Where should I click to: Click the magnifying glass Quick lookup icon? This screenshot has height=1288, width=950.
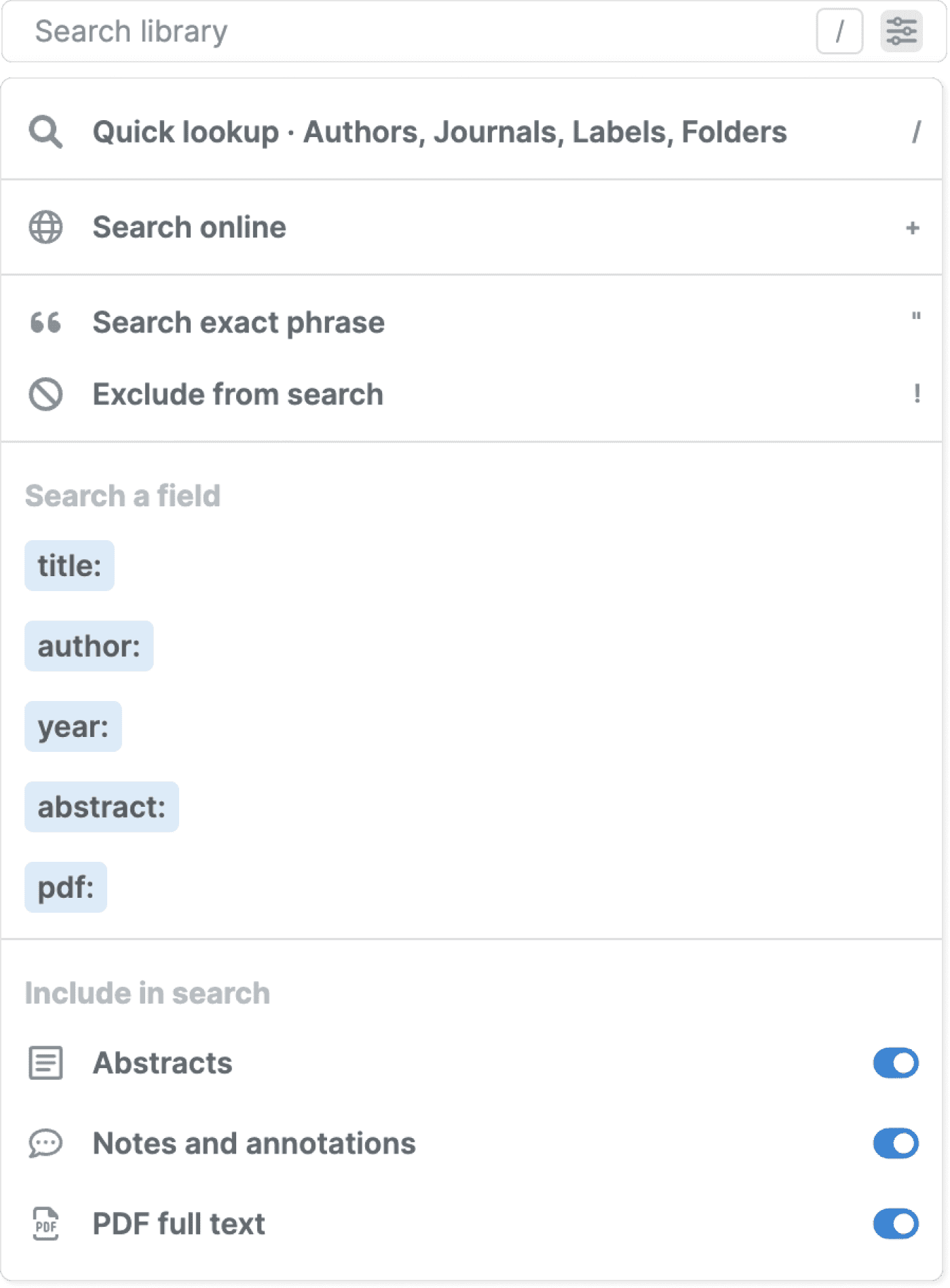click(x=45, y=132)
